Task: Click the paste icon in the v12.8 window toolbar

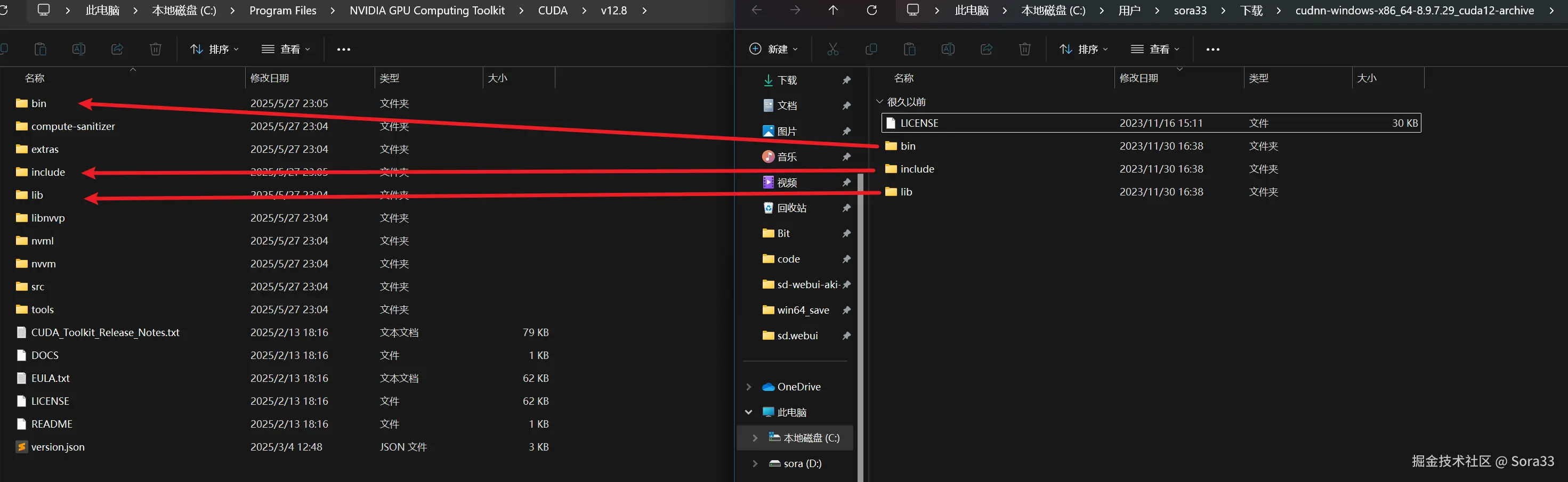Action: click(x=40, y=50)
